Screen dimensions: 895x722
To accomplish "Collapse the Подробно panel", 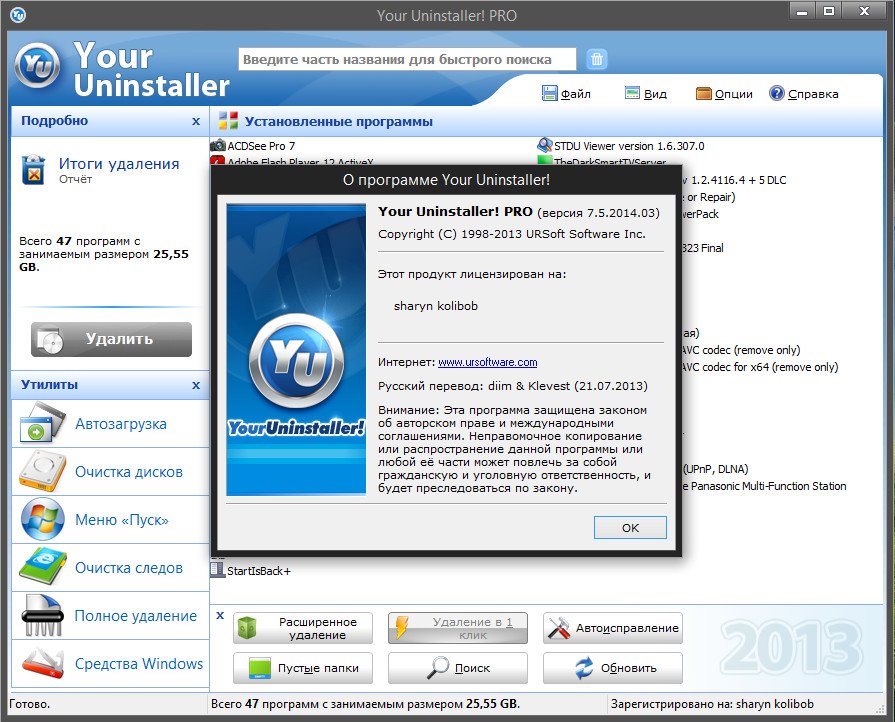I will tap(196, 121).
